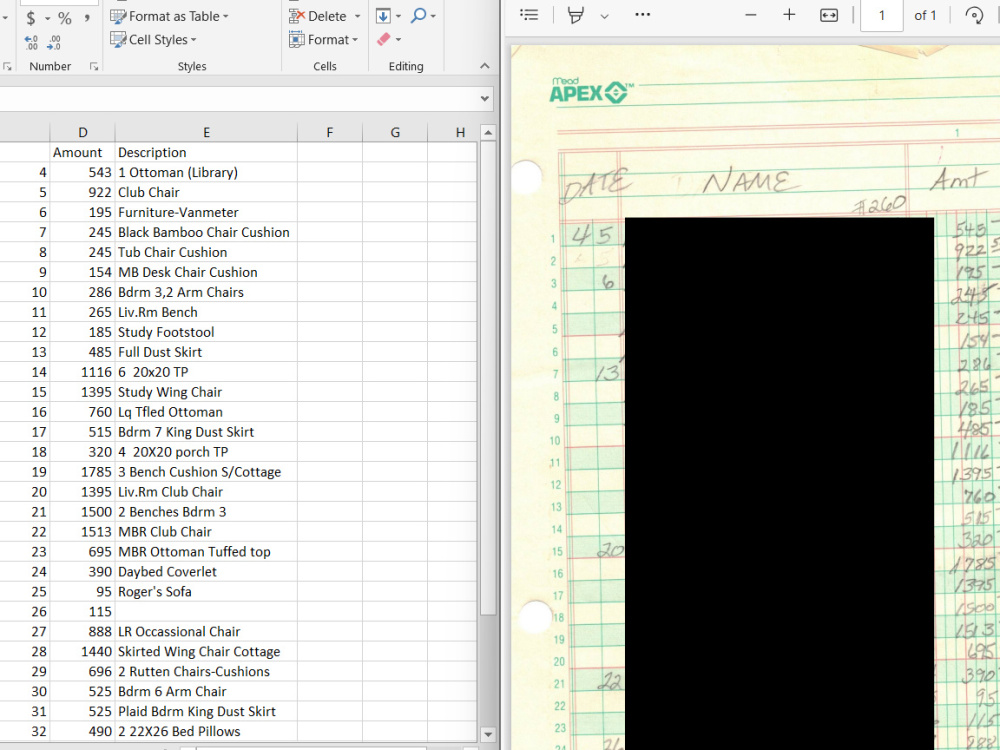This screenshot has width=1000, height=750.
Task: Select cell 'Daybed Coverlet'
Action: tap(207, 572)
